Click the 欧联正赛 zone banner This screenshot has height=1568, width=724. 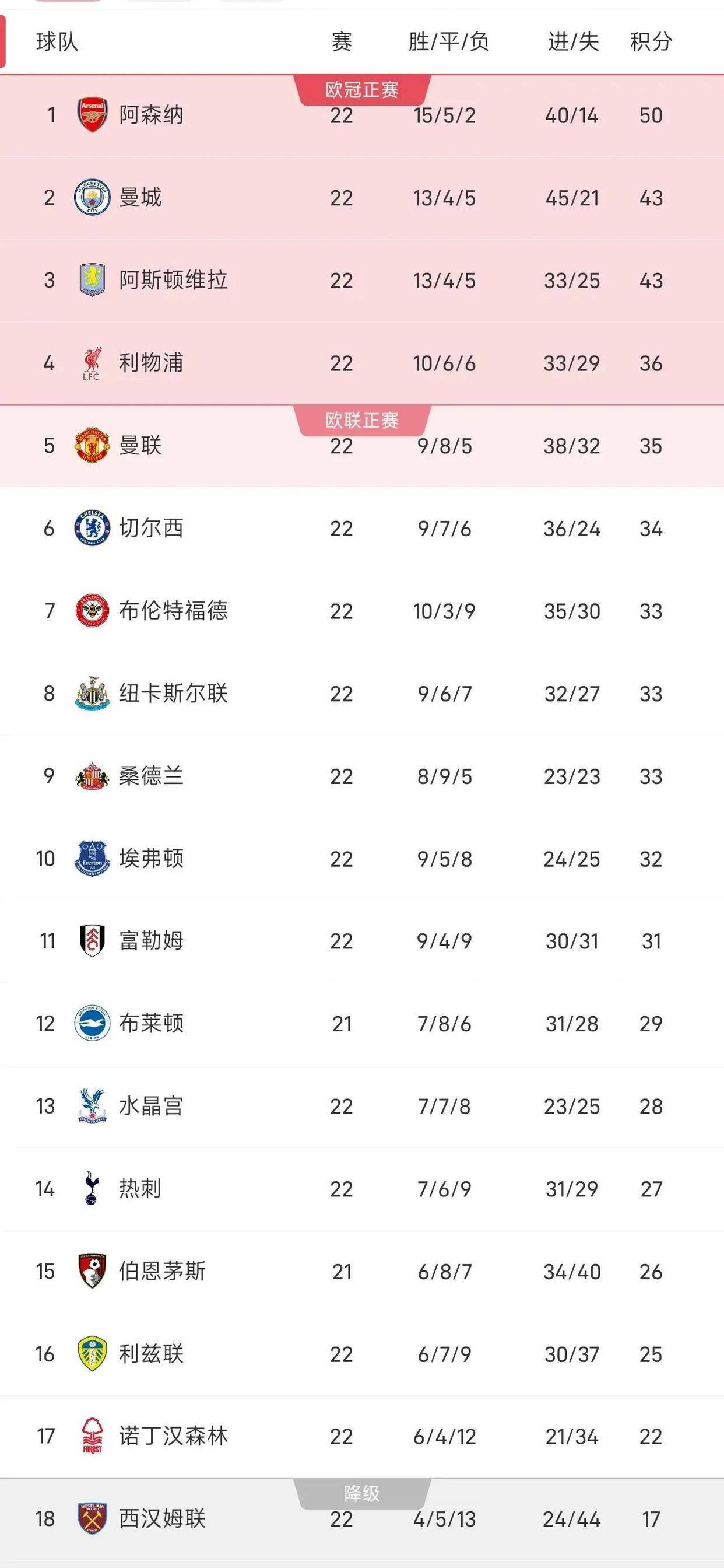point(361,419)
